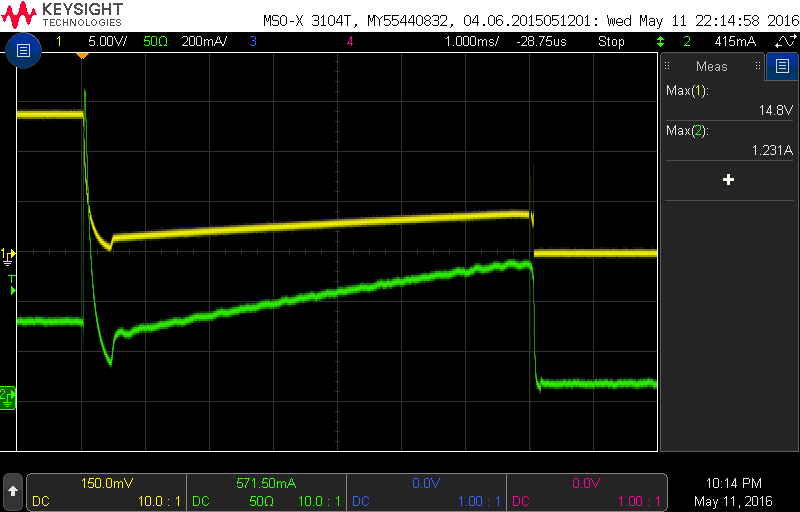
Task: Click the Keysight Technologies logo
Action: [x=62, y=15]
